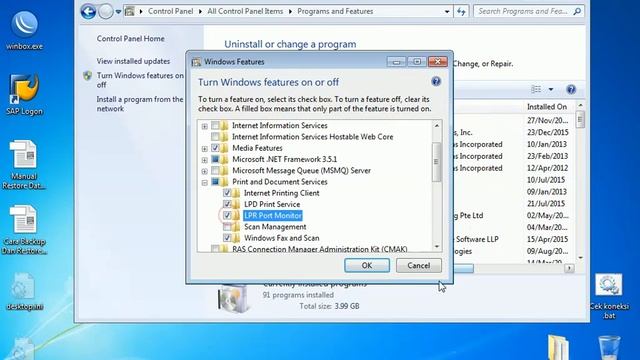Click Installed On column header
Viewport: 640px width, 360px height.
pos(547,107)
